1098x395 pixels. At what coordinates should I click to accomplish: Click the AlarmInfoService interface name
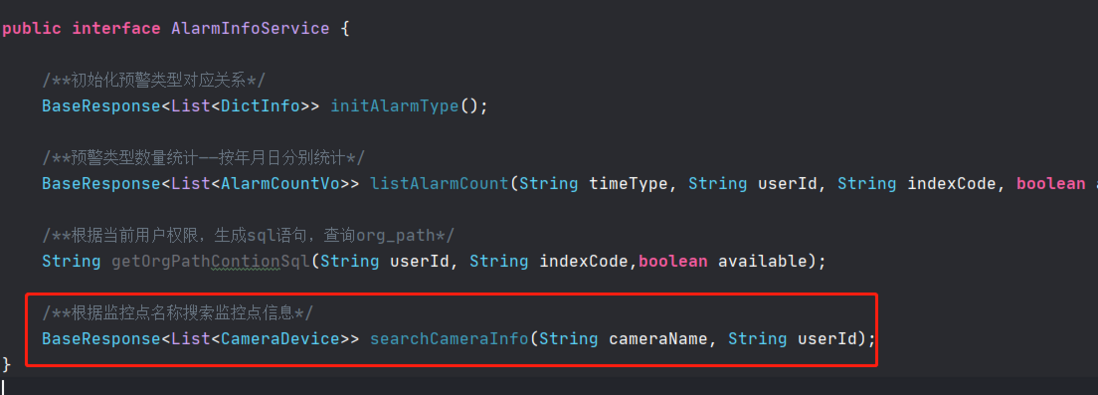250,29
